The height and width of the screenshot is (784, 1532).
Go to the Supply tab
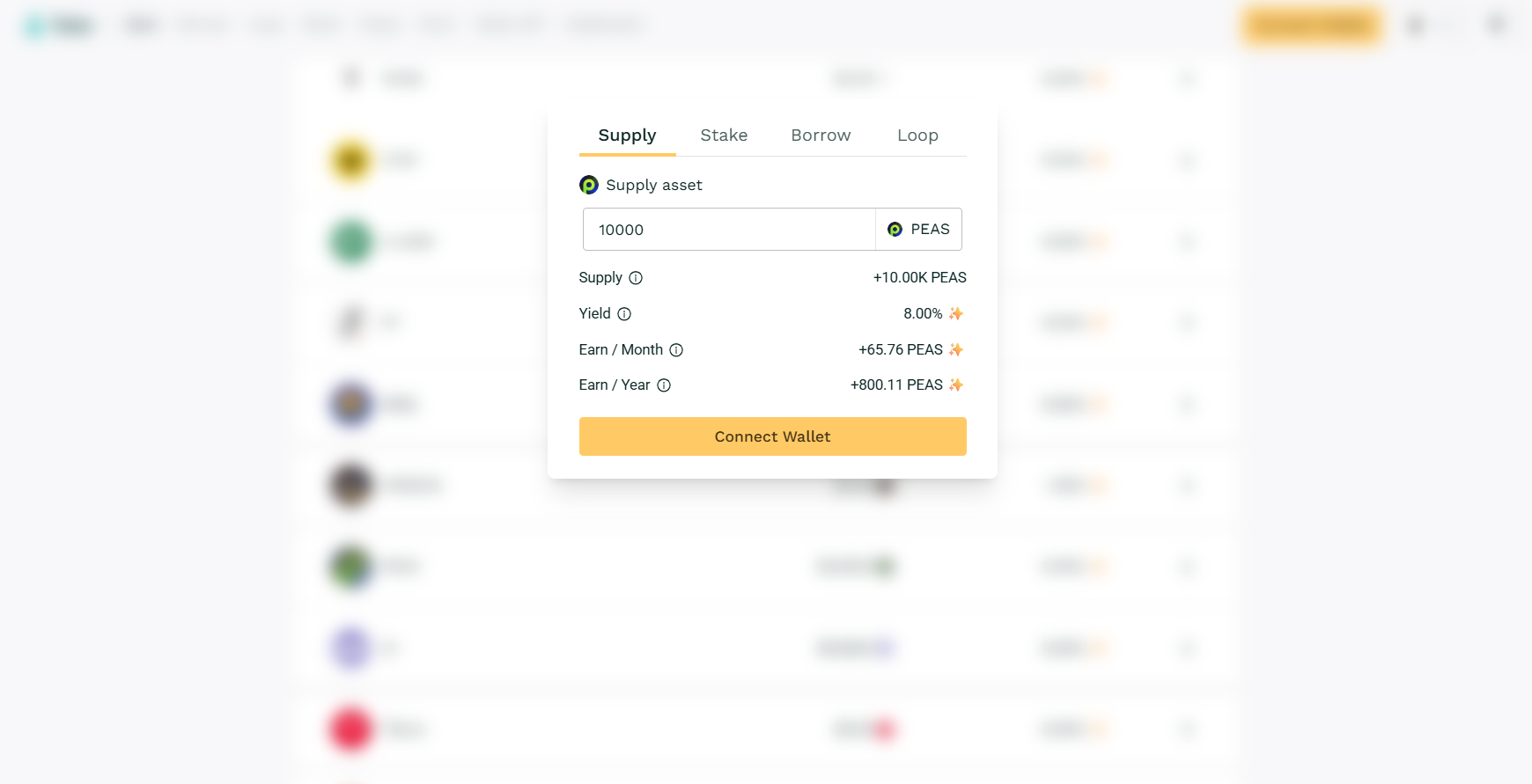[627, 136]
